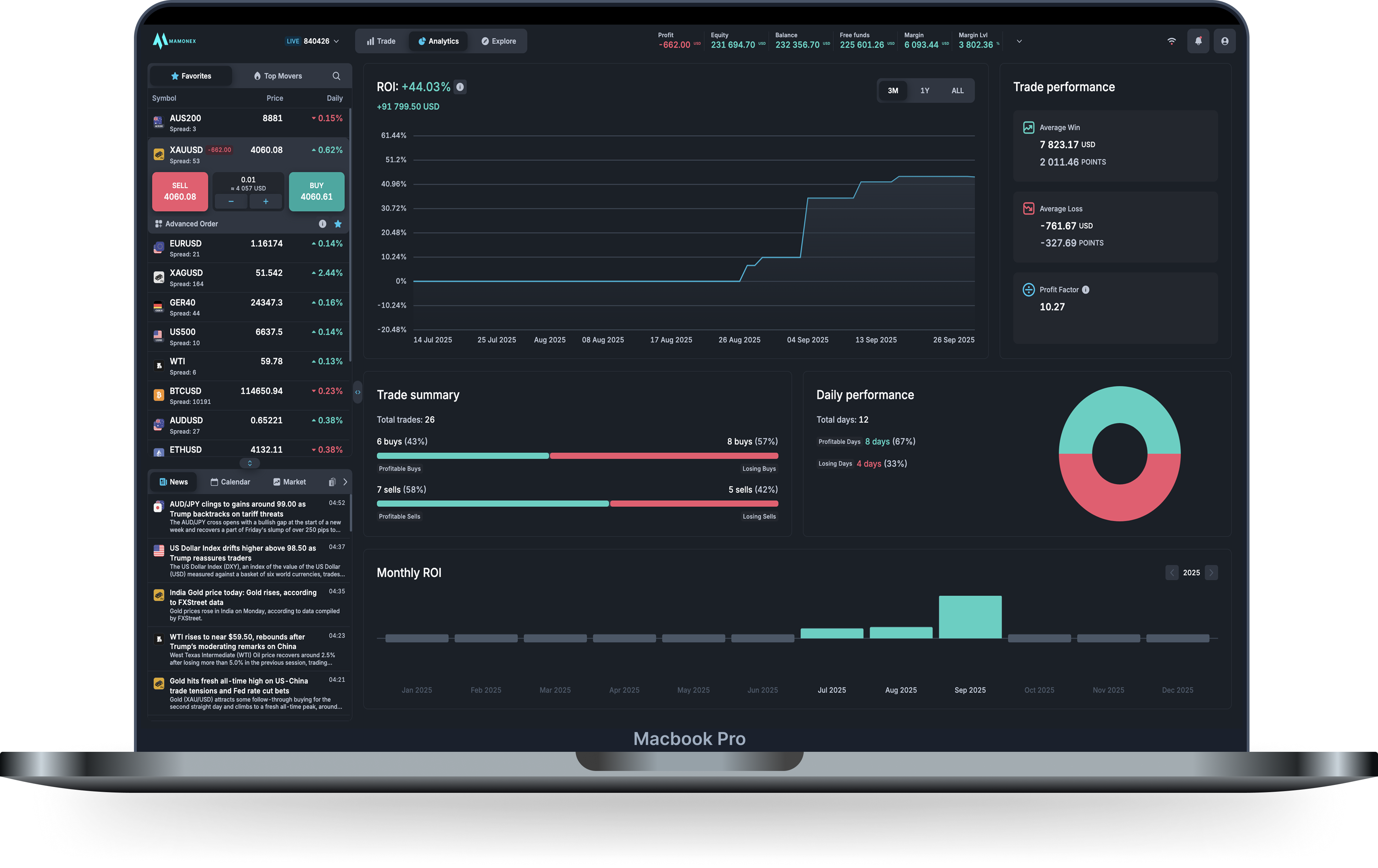Screen dimensions: 1378x868
Task: Open the Calendar tab
Action: [x=230, y=482]
